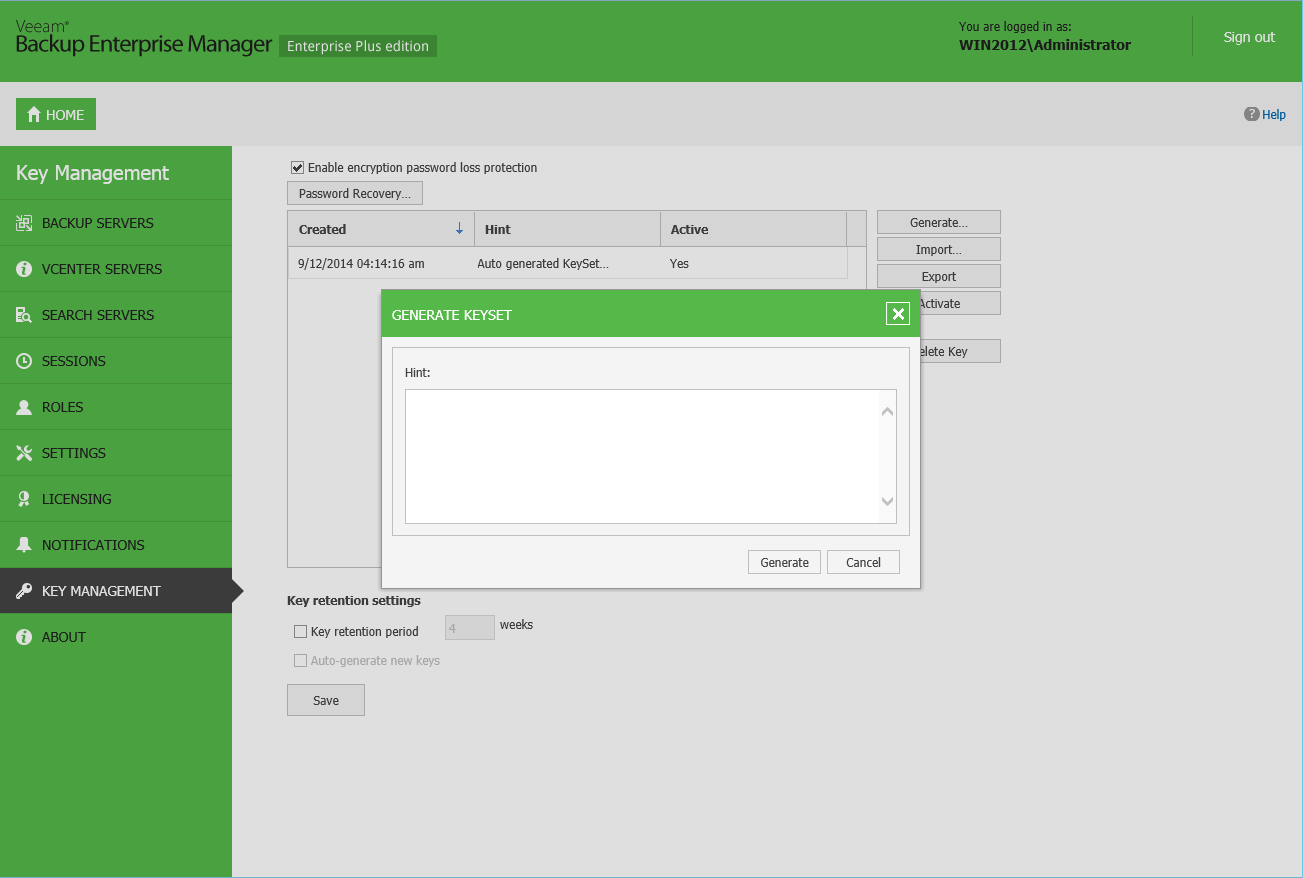Viewport: 1303px width, 878px height.
Task: Click the Settings tools icon
Action: click(24, 453)
